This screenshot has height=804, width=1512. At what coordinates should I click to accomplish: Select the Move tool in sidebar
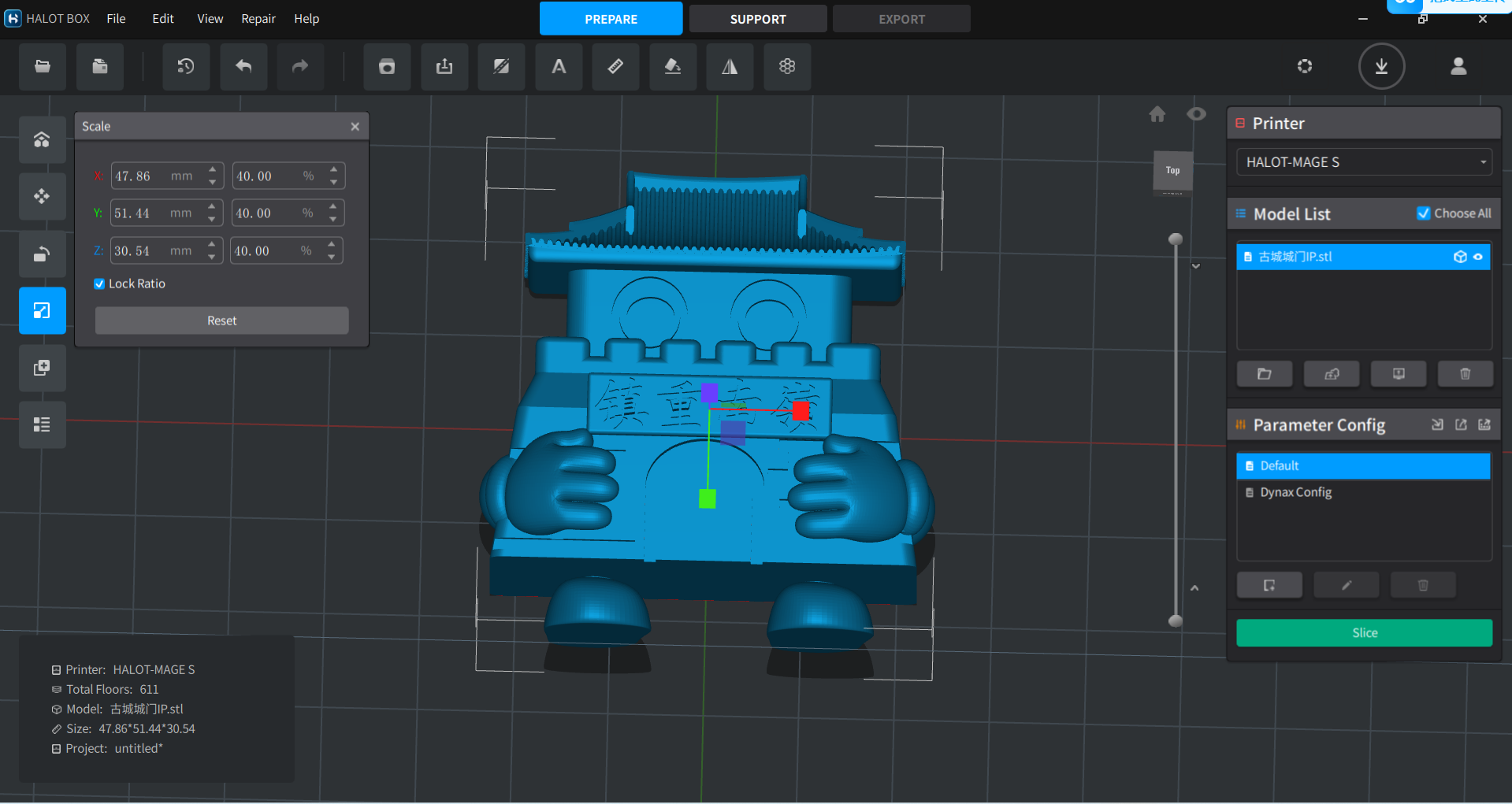[x=43, y=196]
